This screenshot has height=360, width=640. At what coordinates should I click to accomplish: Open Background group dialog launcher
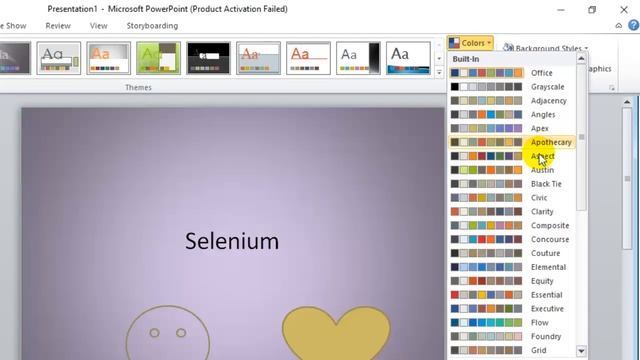click(x=611, y=88)
